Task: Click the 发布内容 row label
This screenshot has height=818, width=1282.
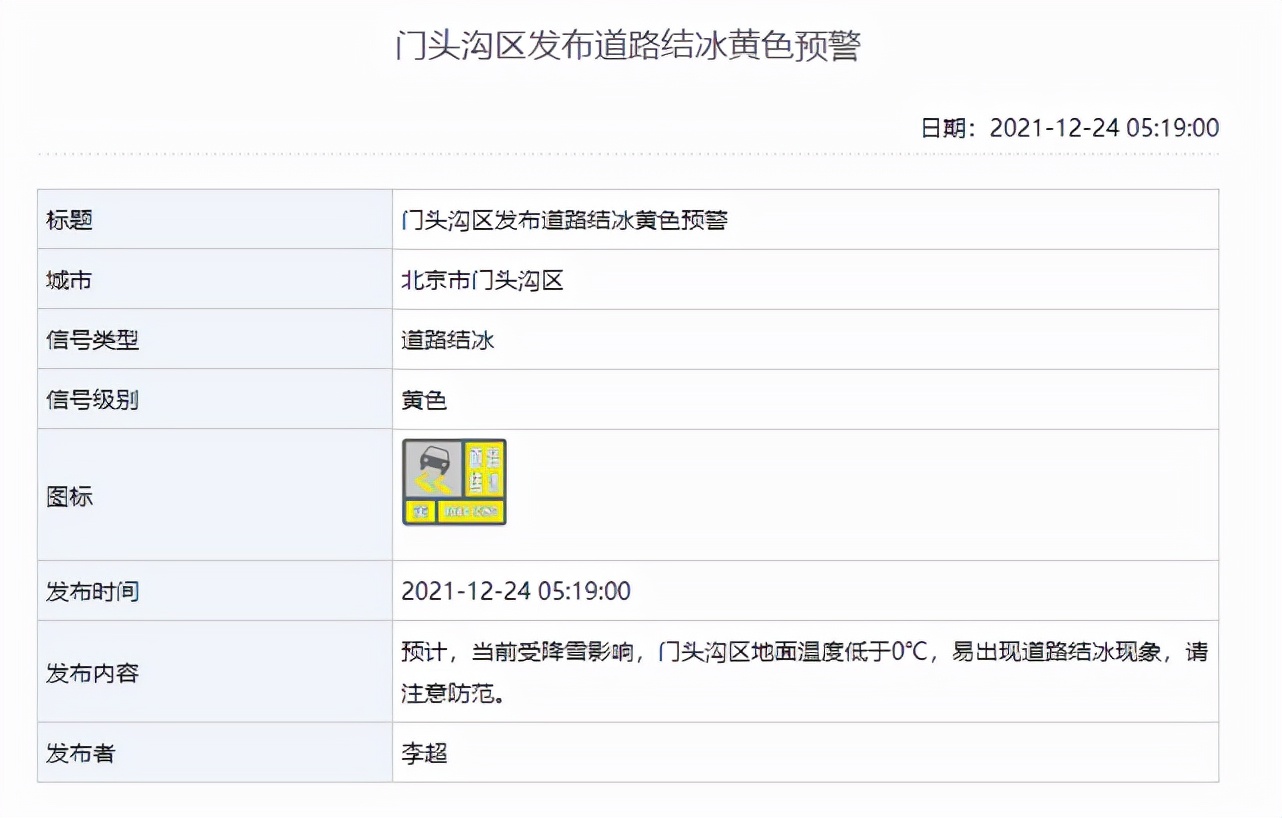Action: 92,673
